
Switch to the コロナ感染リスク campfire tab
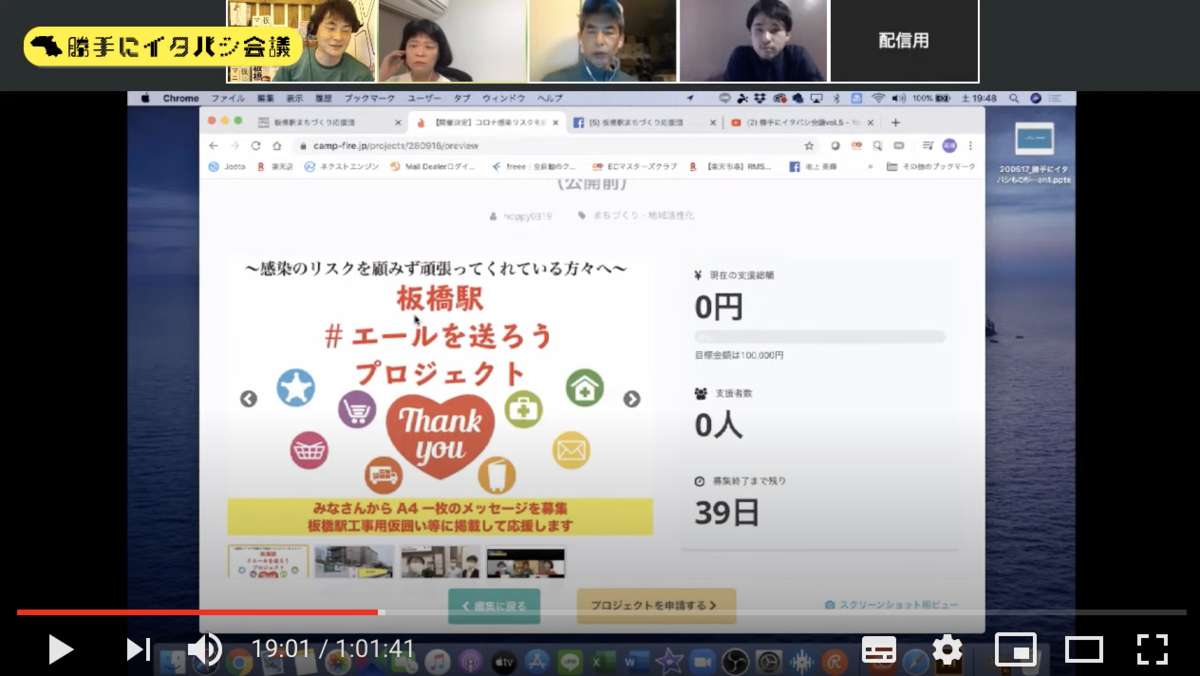pyautogui.click(x=487, y=122)
